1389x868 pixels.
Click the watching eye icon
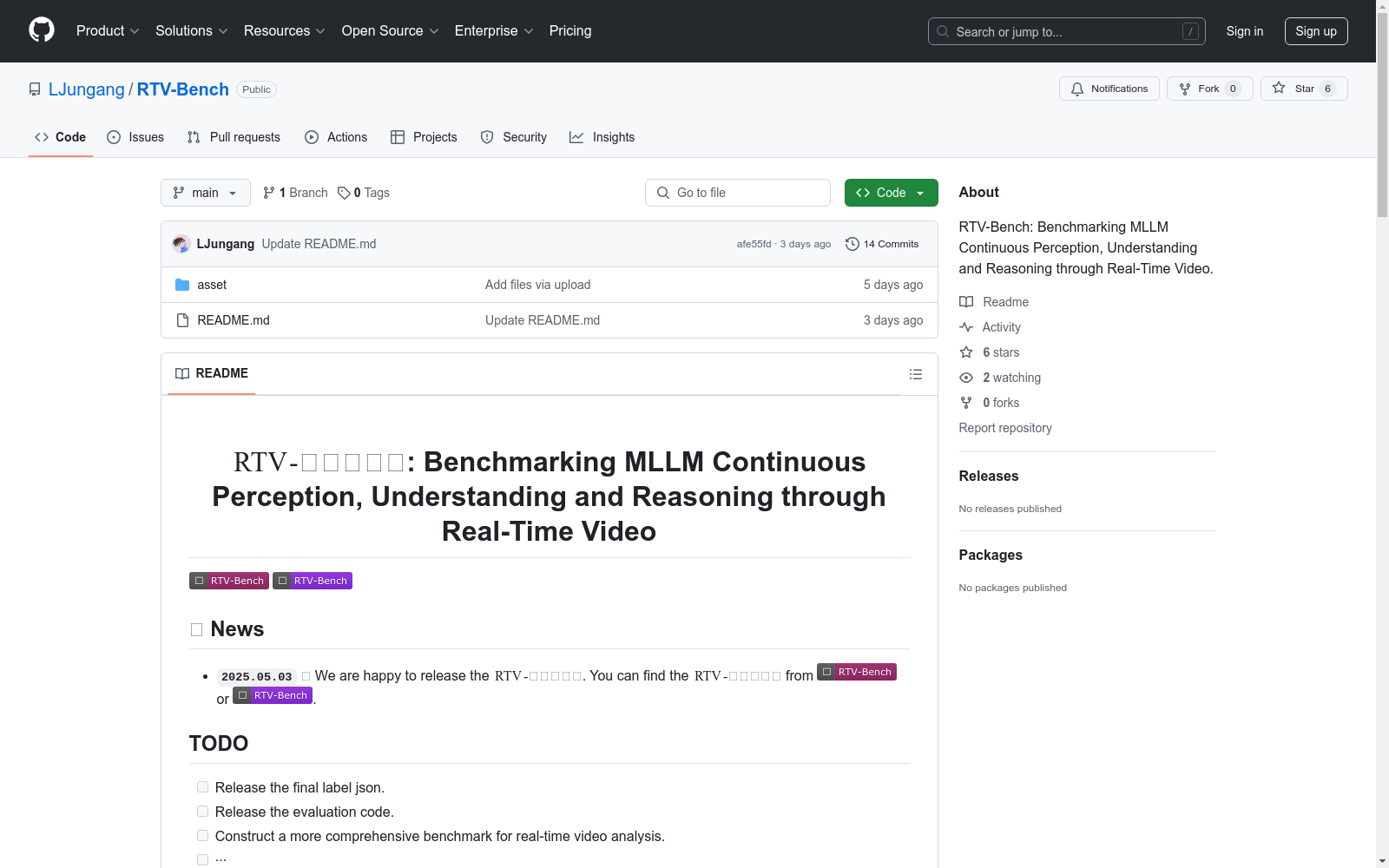point(966,378)
